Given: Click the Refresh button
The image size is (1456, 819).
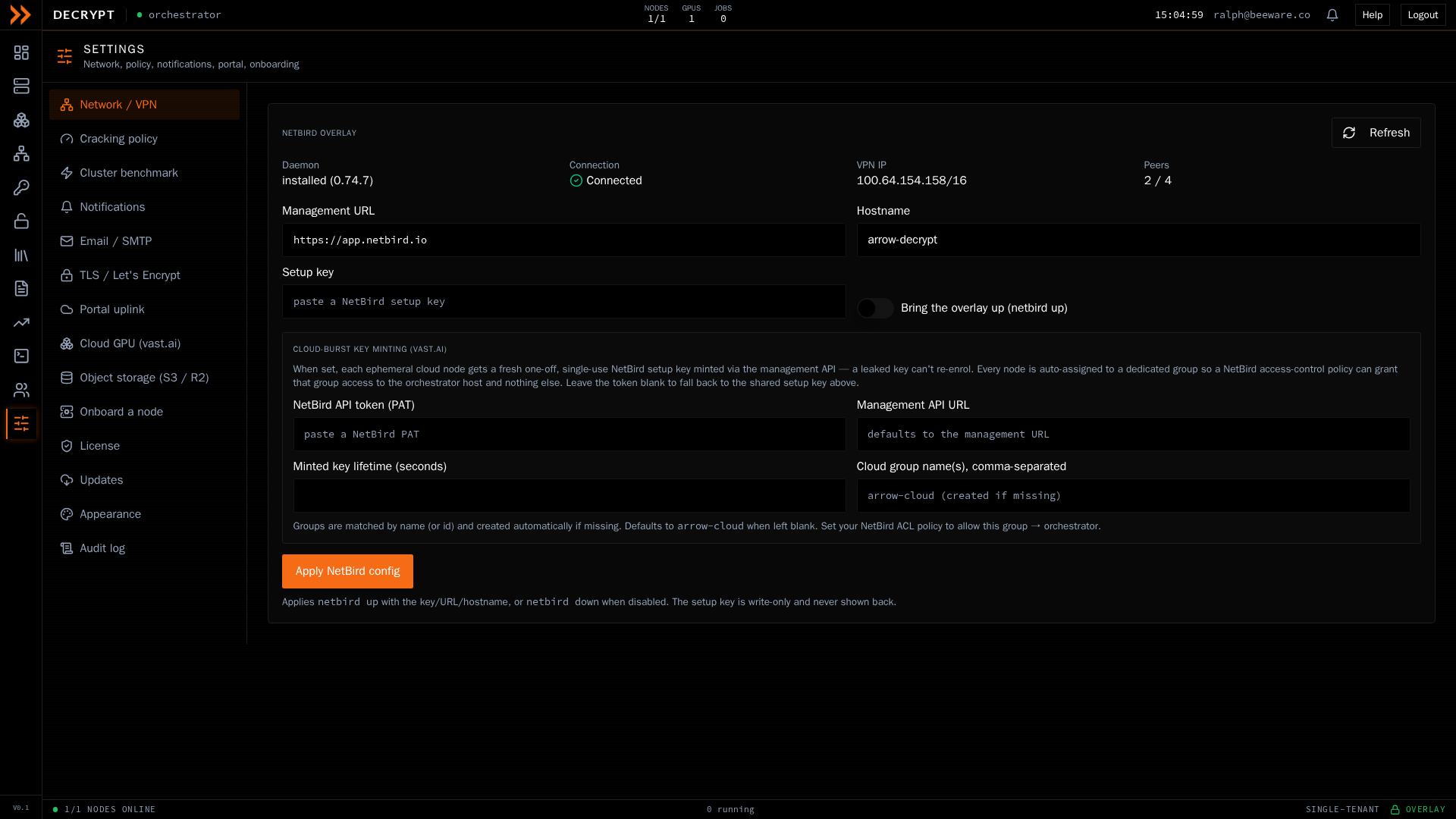Looking at the screenshot, I should coord(1376,133).
